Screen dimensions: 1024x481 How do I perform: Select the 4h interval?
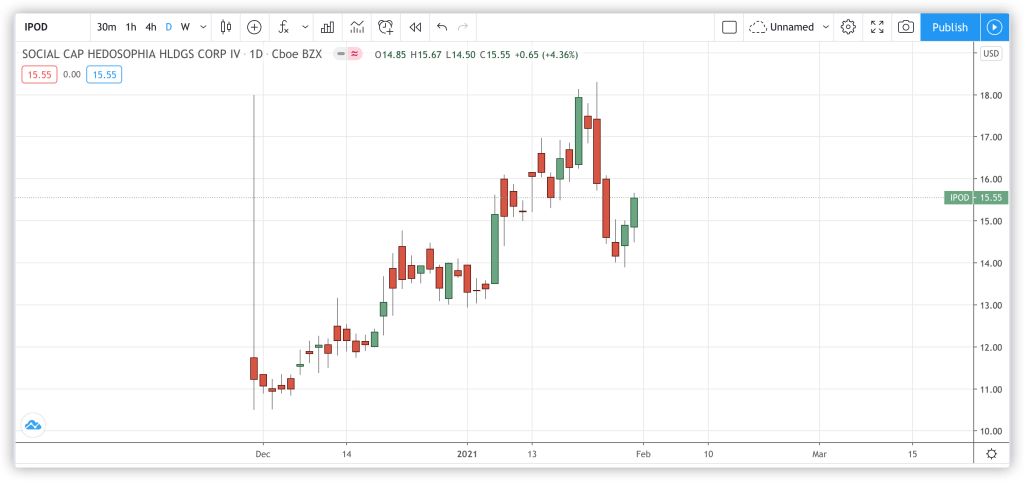click(150, 27)
